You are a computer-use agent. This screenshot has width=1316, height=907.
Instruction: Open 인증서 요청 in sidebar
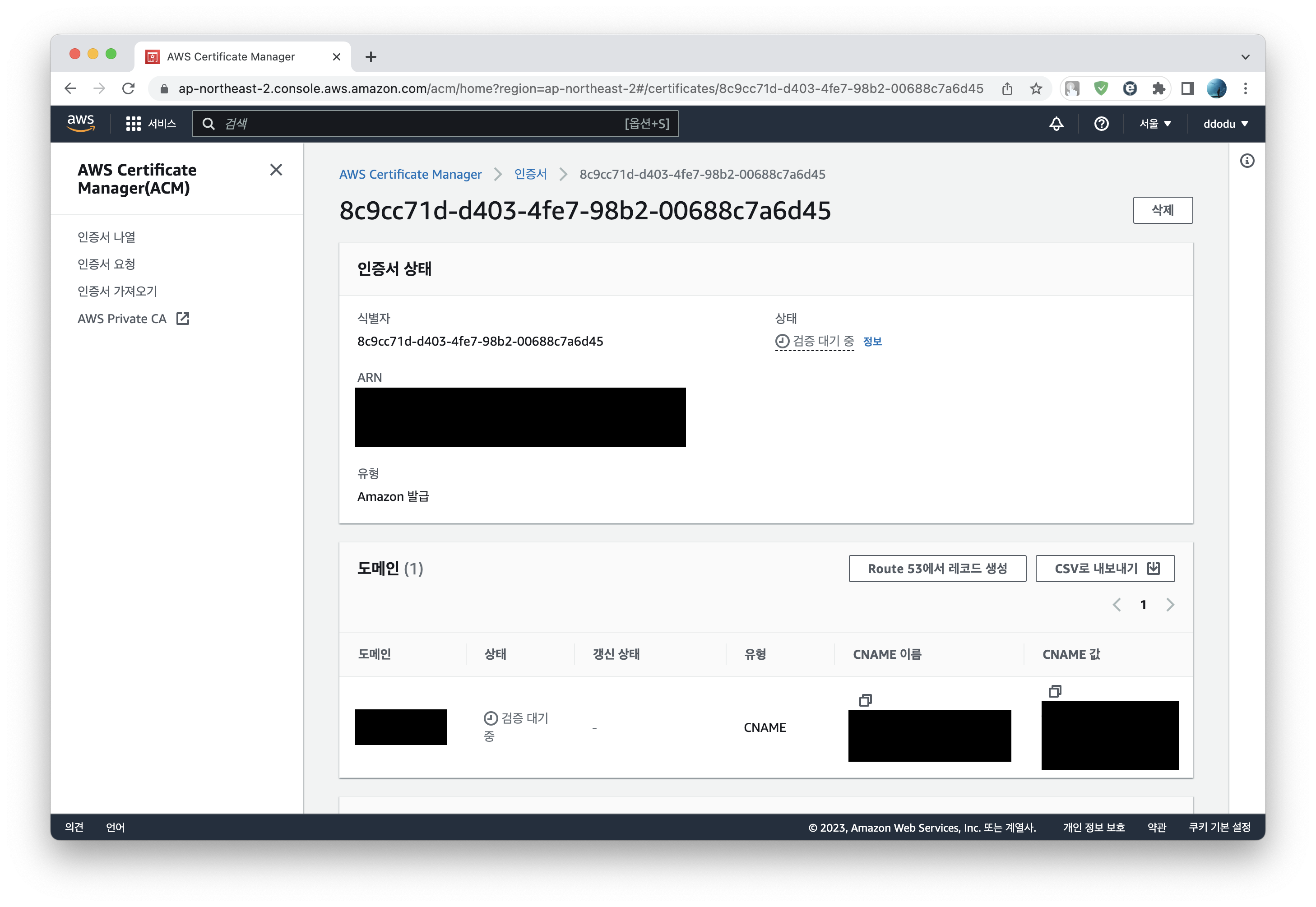point(106,264)
